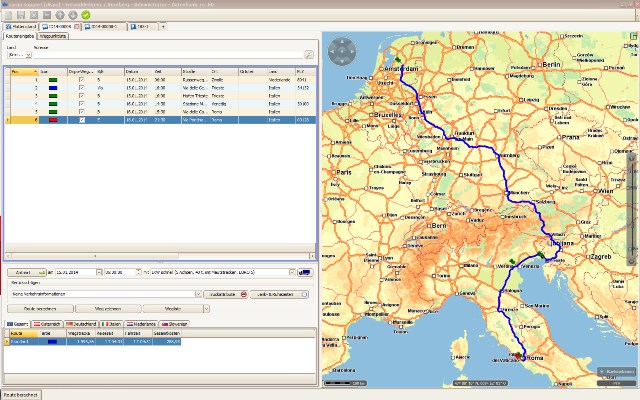Viewport: 640px width, 400px height.
Task: Select the Wegpunktliste sub-tab
Action: pyautogui.click(x=53, y=36)
